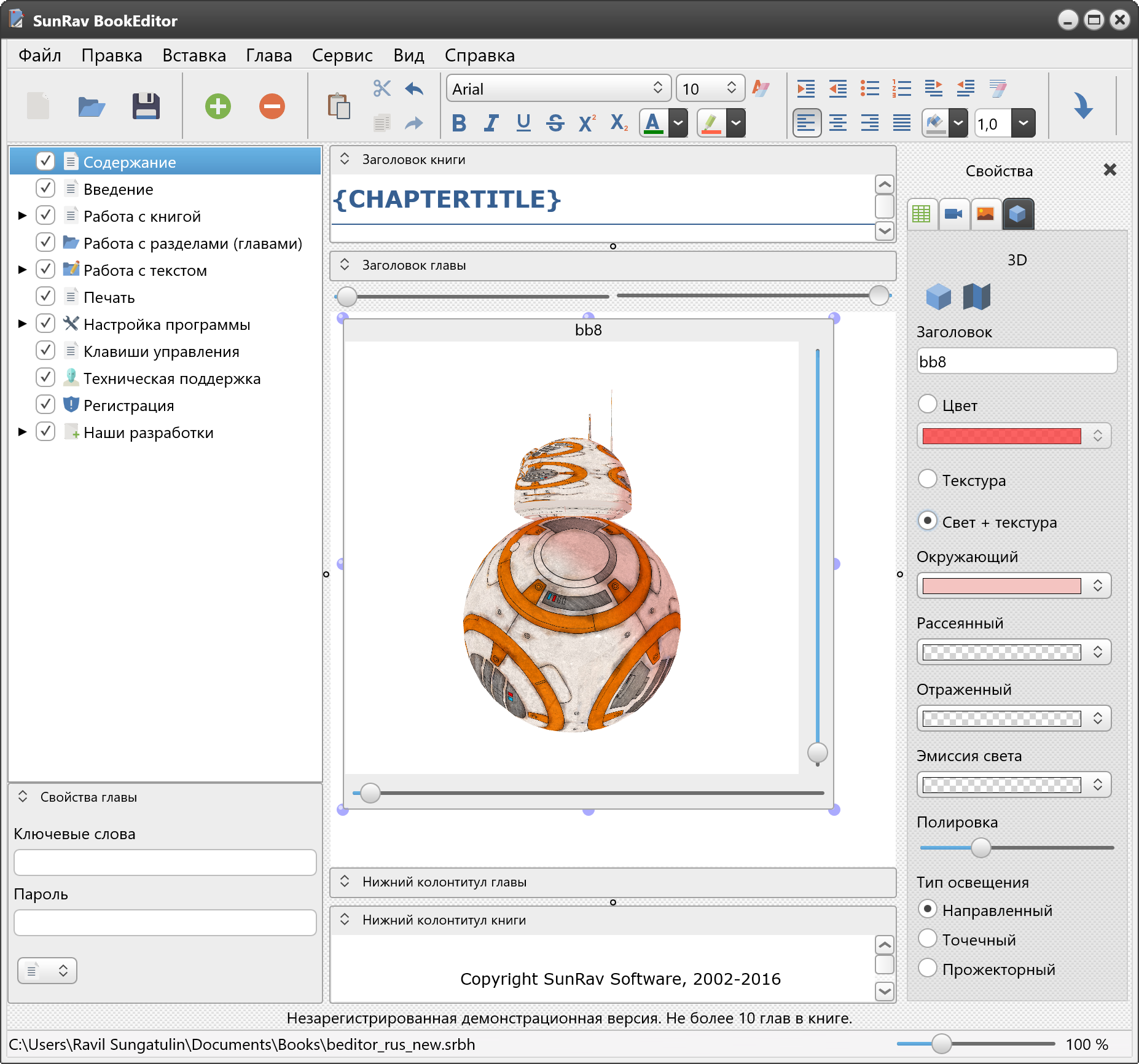Click the new book file icon
1139x1064 pixels.
click(x=38, y=106)
